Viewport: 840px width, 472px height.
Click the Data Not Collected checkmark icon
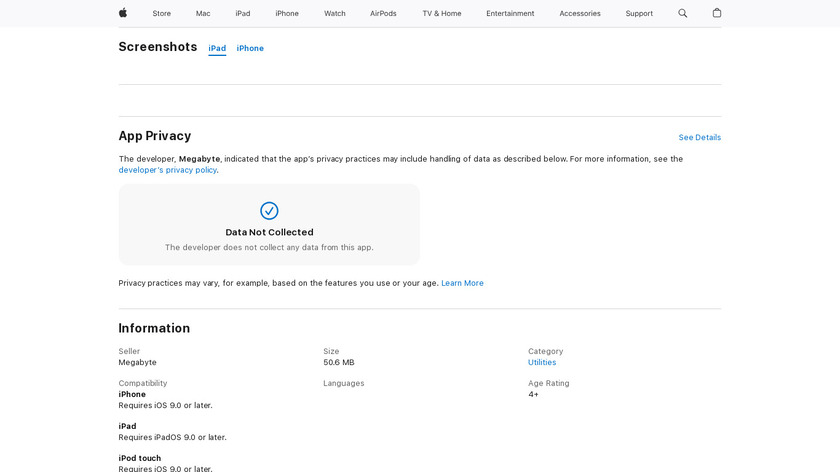pos(269,211)
